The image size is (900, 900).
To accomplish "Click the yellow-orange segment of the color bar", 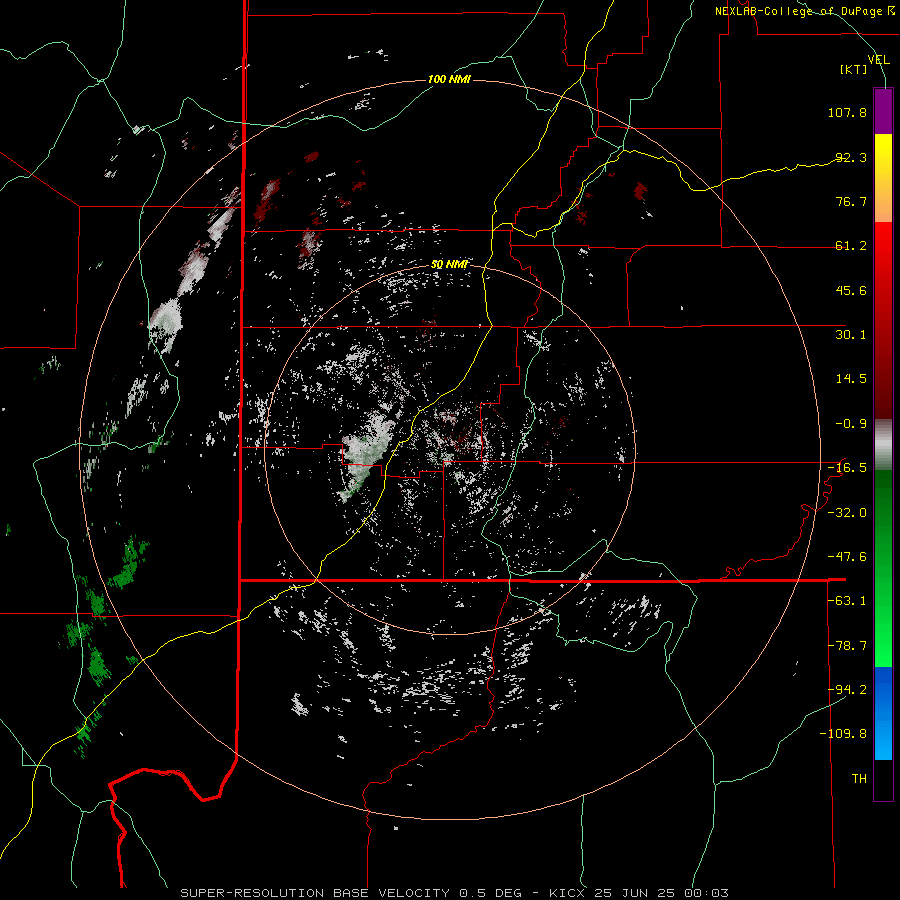I will coord(883,178).
